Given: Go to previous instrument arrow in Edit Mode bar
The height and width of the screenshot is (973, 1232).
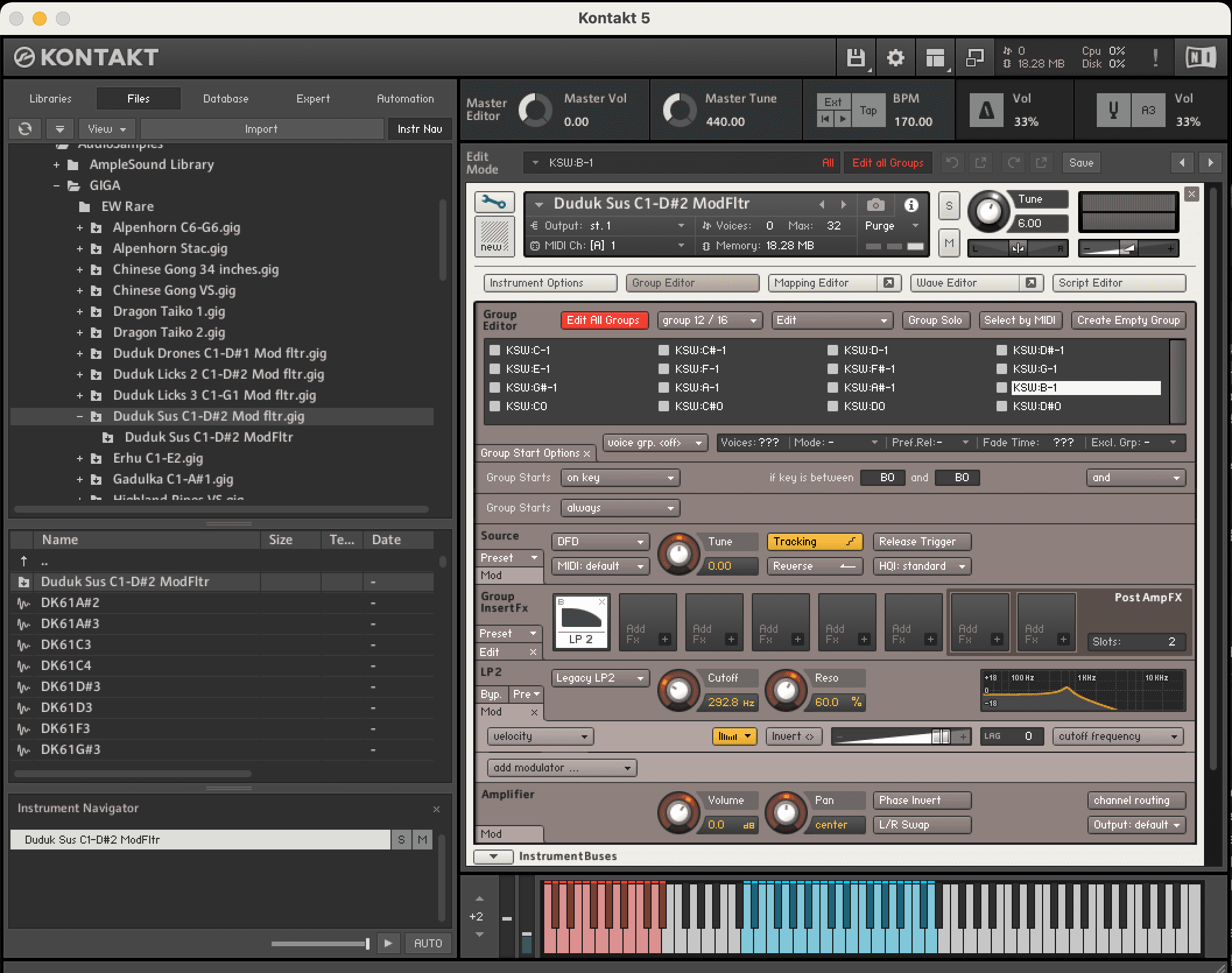Looking at the screenshot, I should [x=1182, y=163].
